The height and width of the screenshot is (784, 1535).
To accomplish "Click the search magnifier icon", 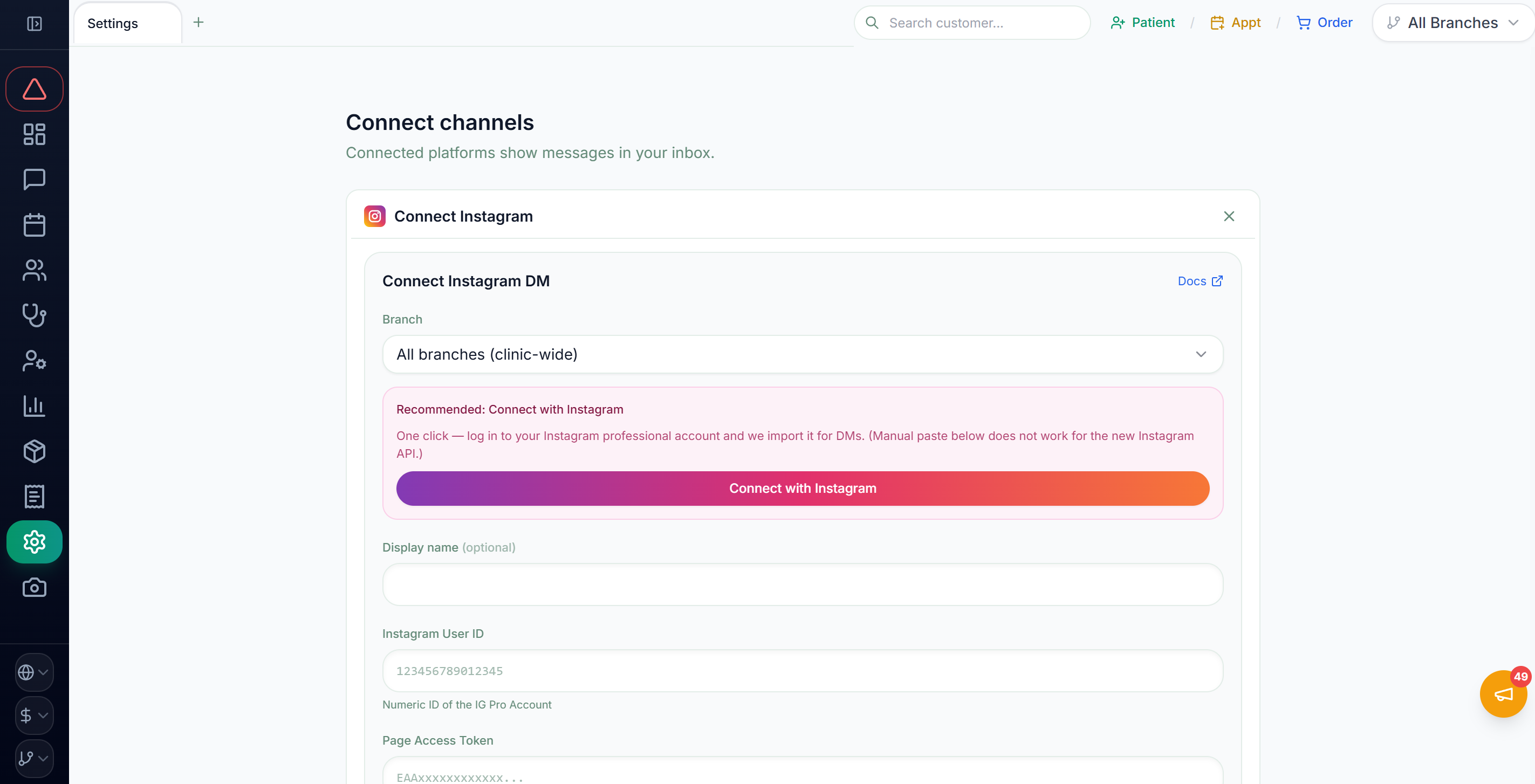I will point(872,23).
